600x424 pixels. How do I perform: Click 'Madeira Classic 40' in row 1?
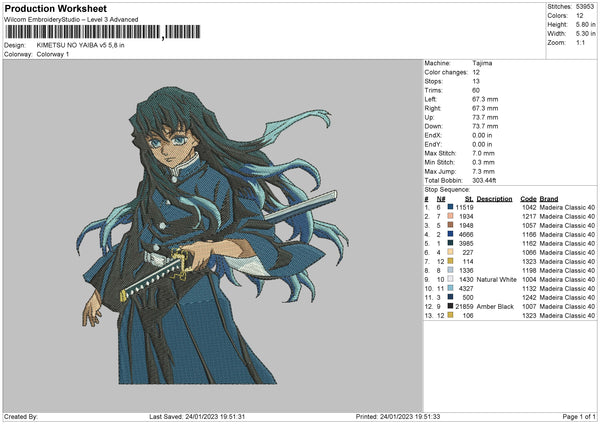coord(567,207)
